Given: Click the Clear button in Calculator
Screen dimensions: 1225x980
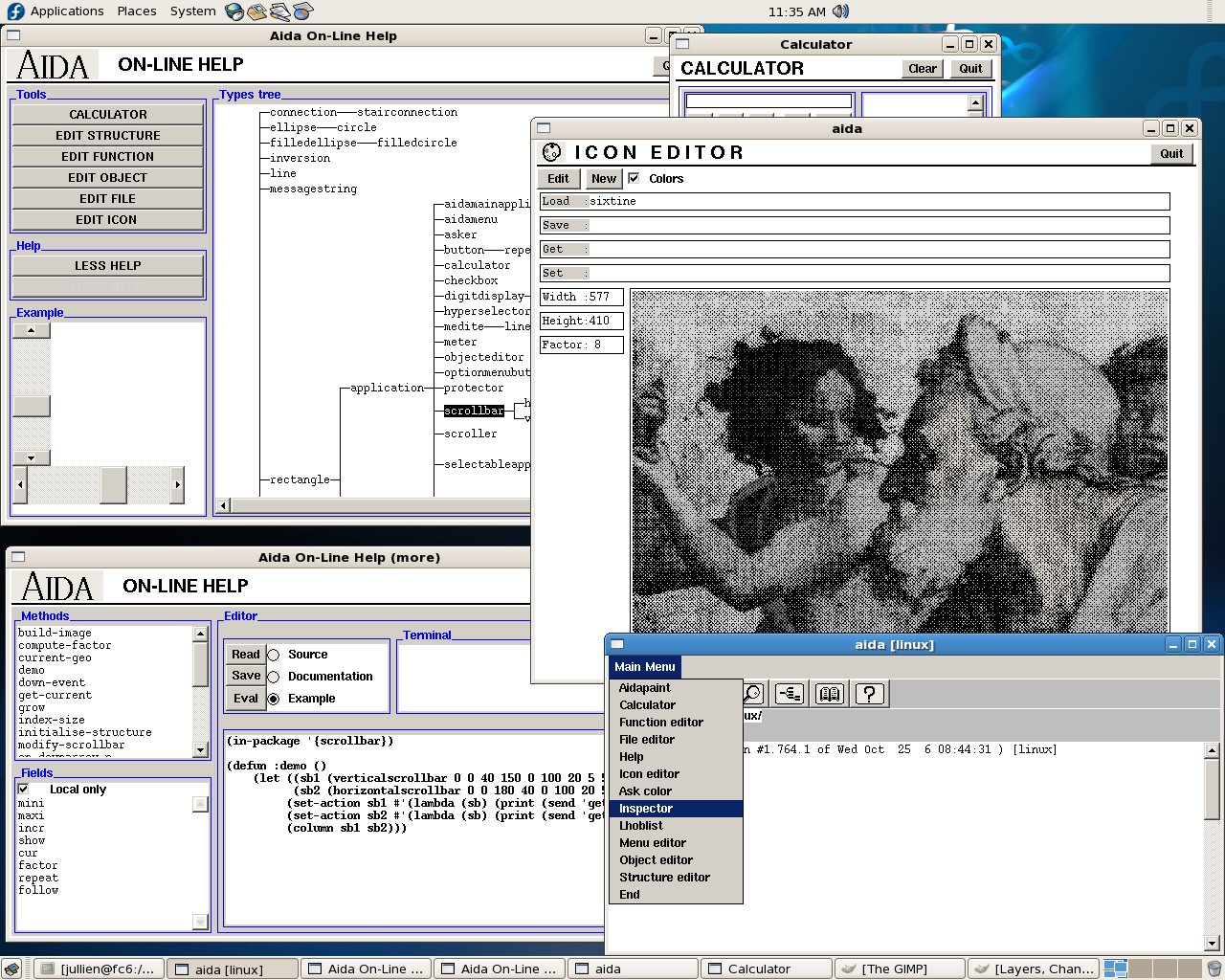Looking at the screenshot, I should coord(923,68).
